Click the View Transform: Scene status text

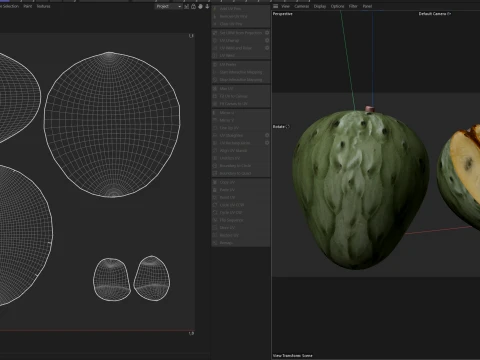[x=293, y=356]
